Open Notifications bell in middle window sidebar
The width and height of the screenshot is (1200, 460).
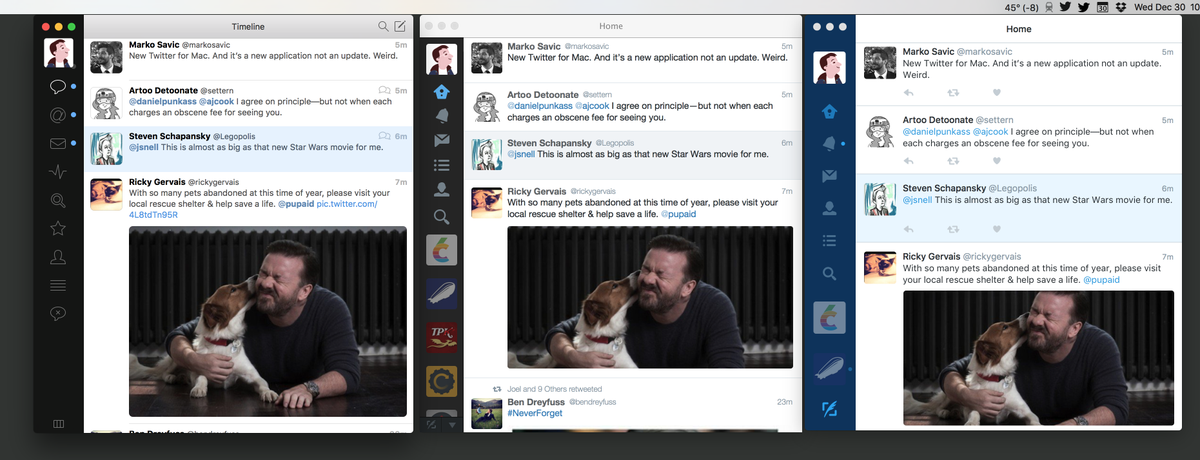[x=441, y=115]
